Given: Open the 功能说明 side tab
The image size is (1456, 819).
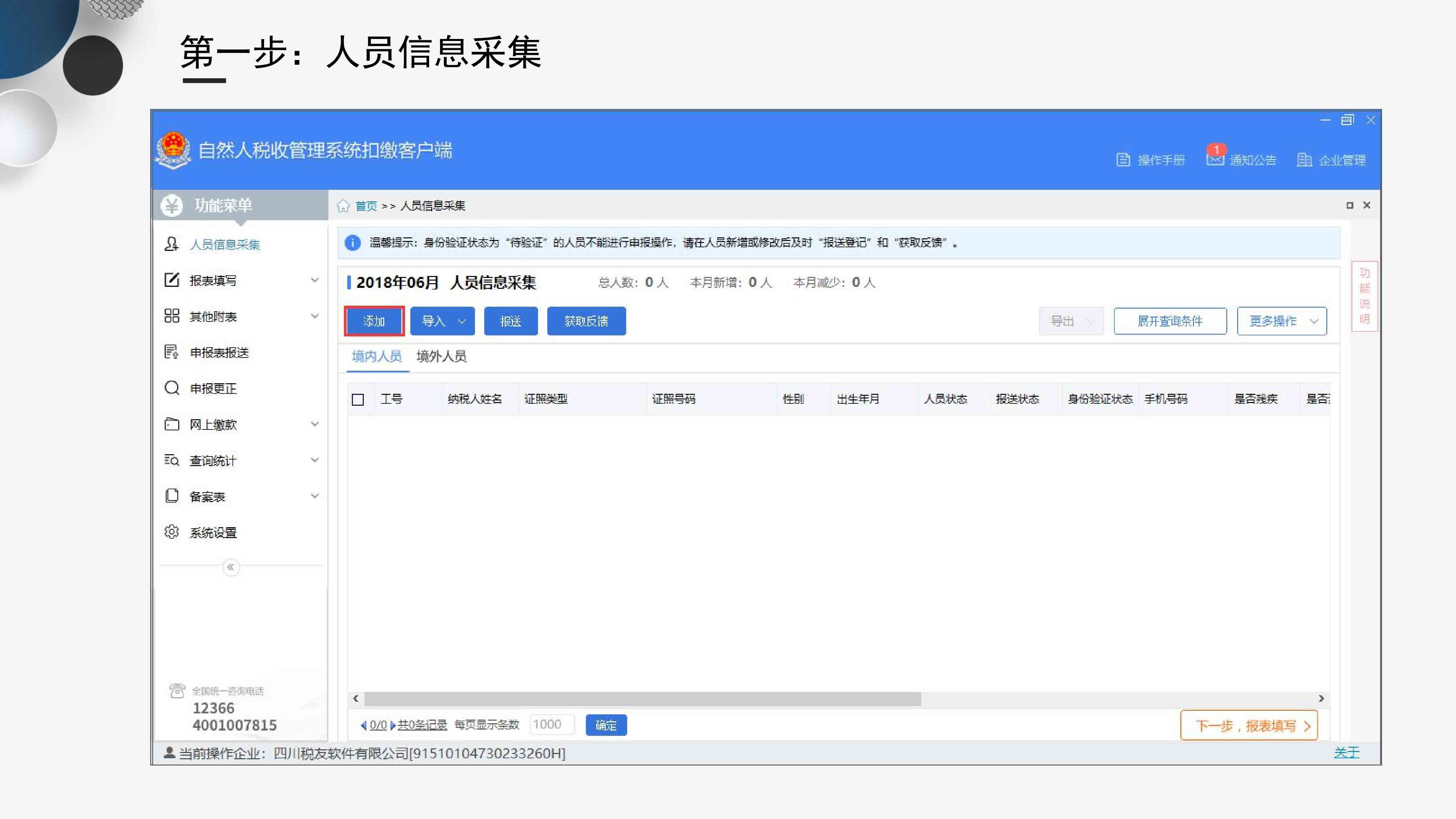Looking at the screenshot, I should (x=1365, y=295).
